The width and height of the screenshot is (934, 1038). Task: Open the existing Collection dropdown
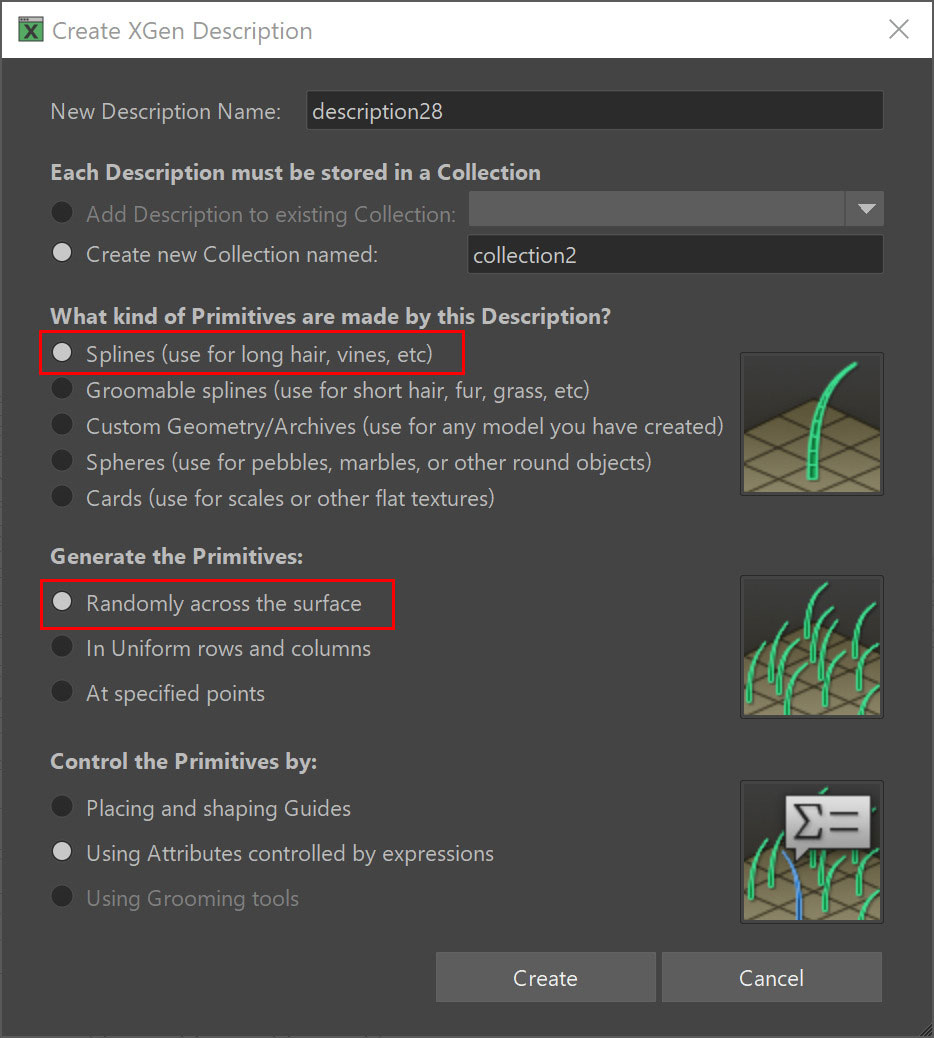coord(866,209)
